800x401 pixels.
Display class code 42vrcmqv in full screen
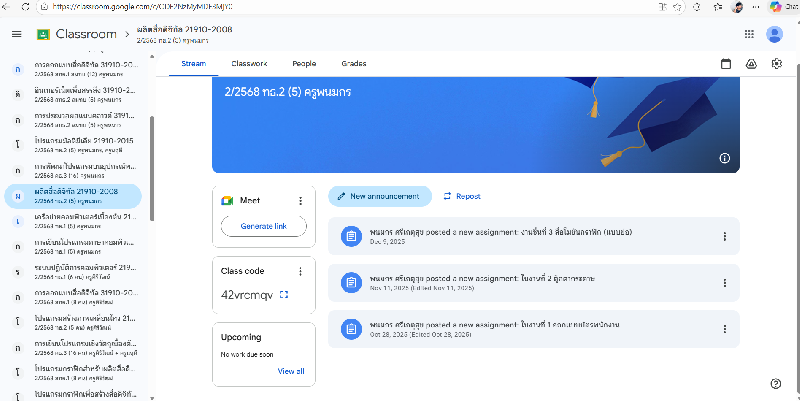[284, 294]
